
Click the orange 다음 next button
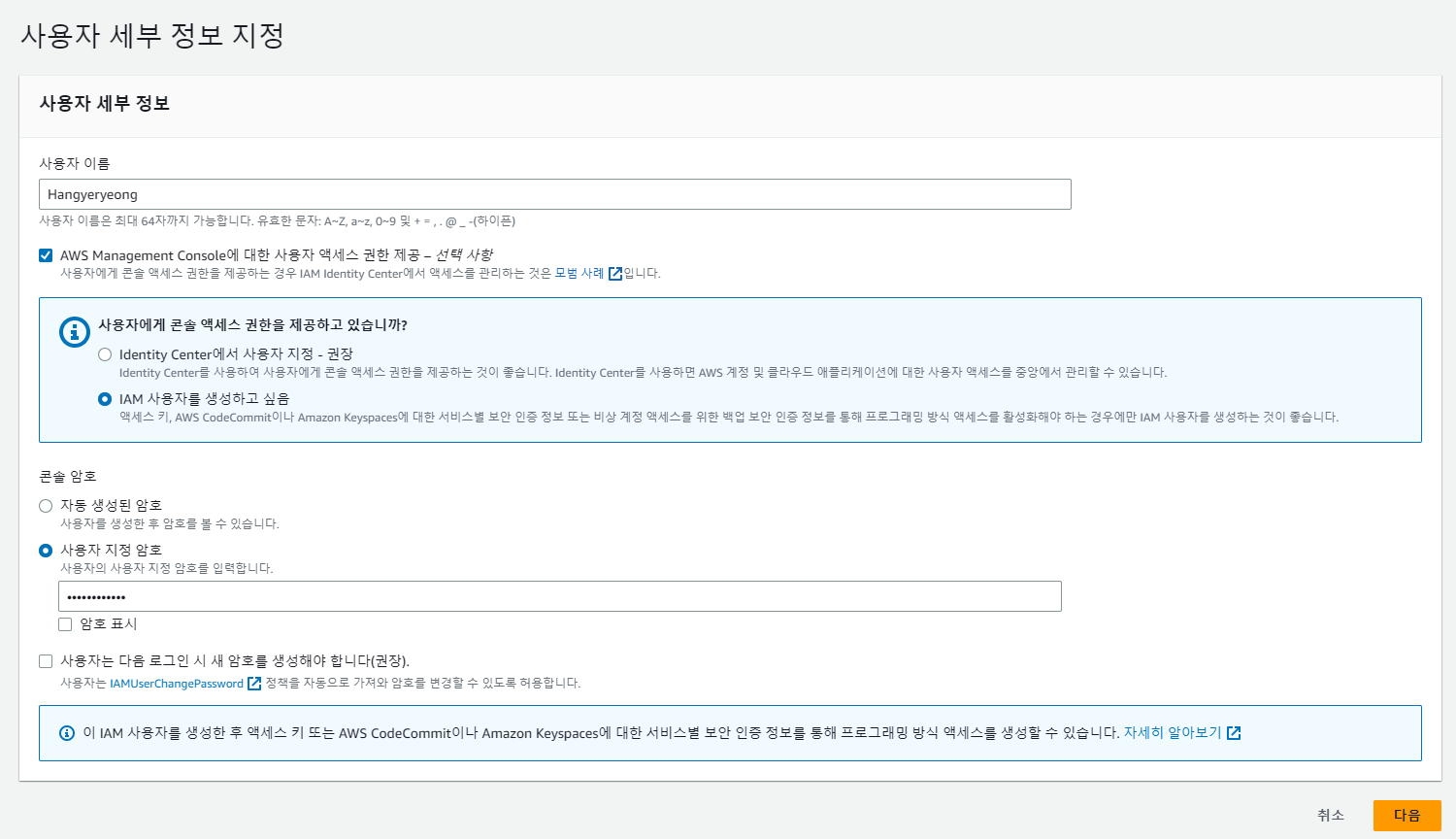pyautogui.click(x=1407, y=816)
